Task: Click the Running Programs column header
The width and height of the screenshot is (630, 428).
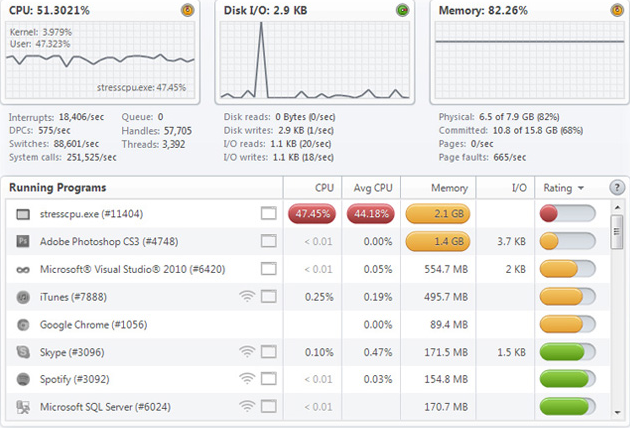Action: tap(142, 188)
